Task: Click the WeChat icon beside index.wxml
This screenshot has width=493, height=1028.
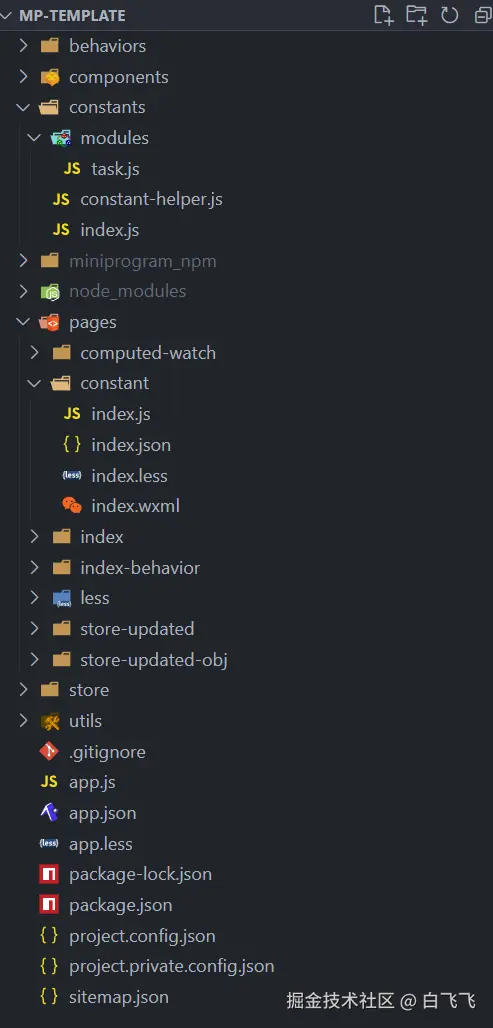Action: click(x=72, y=505)
